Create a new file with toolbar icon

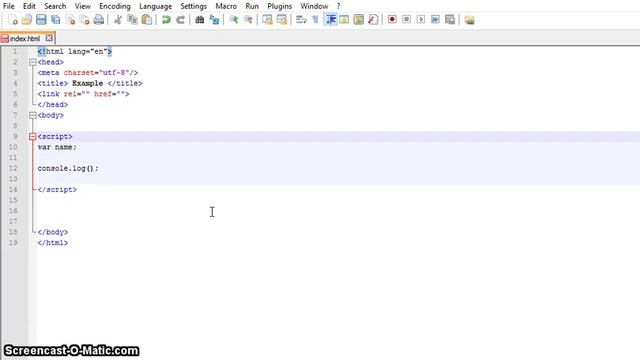[x=13, y=20]
